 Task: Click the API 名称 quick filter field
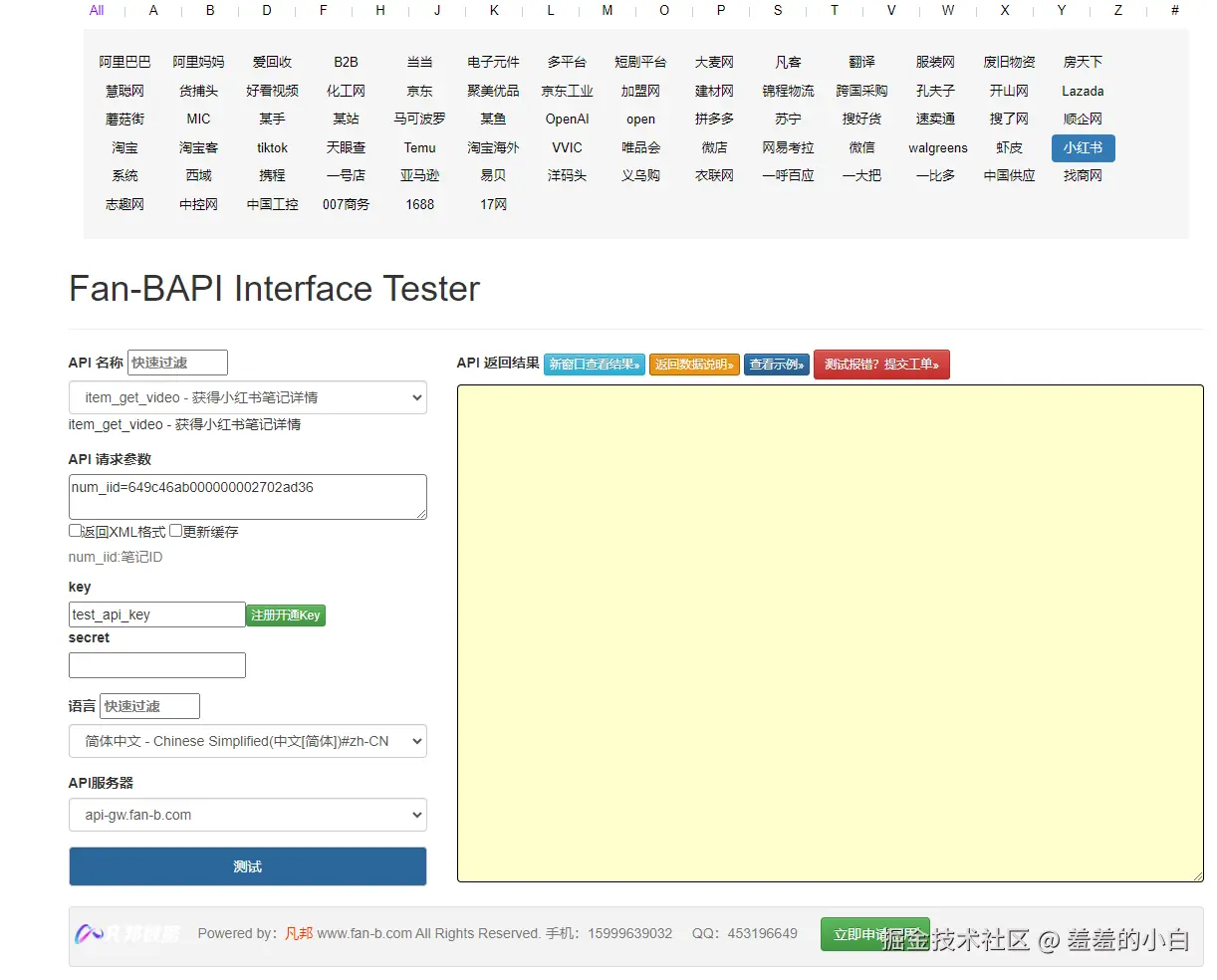click(178, 363)
